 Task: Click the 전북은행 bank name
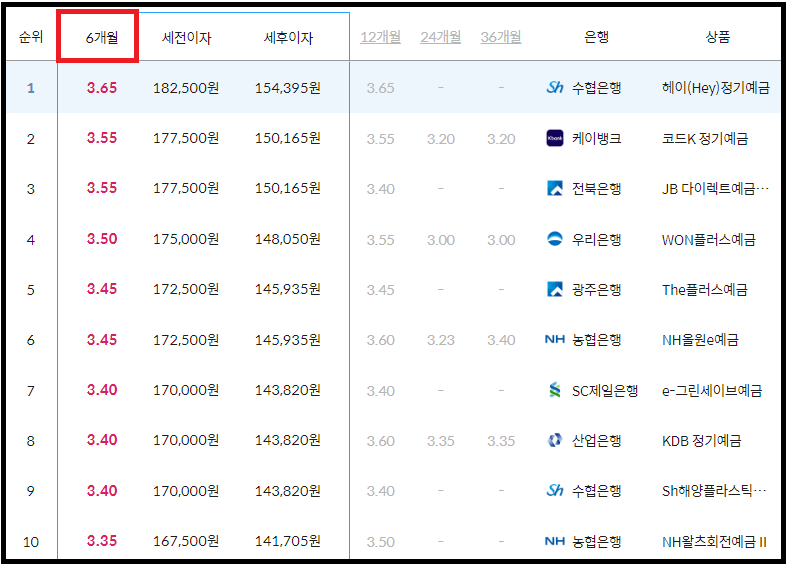pyautogui.click(x=597, y=189)
